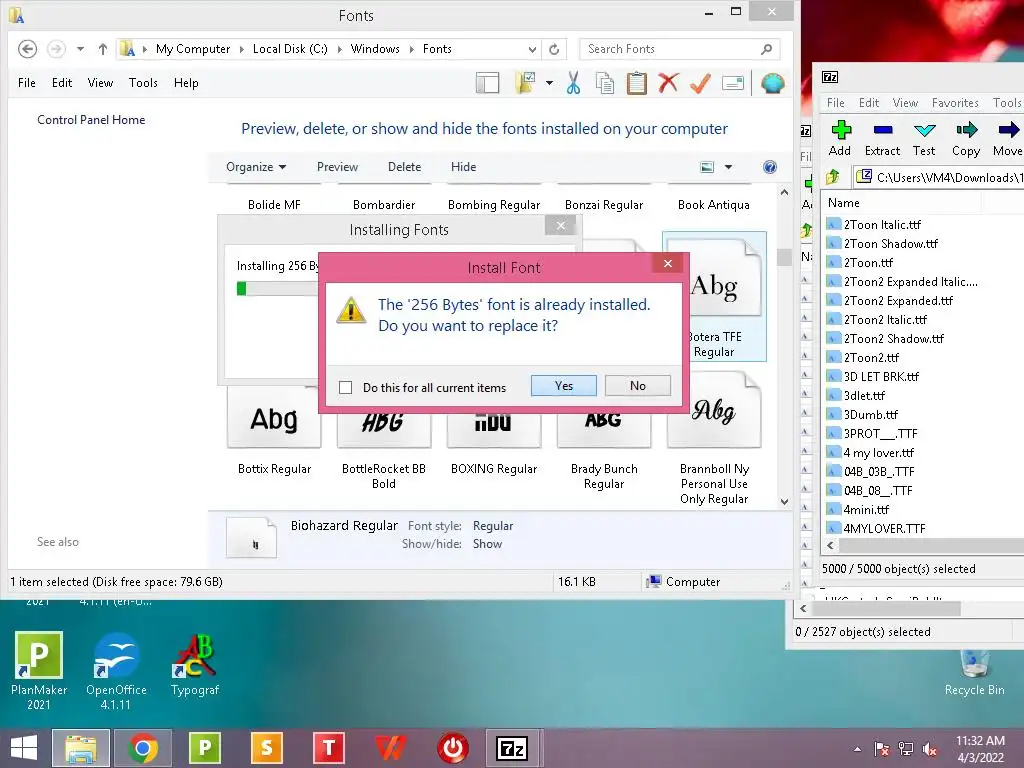This screenshot has width=1024, height=768.
Task: Click the font installing progress bar
Action: 278,289
